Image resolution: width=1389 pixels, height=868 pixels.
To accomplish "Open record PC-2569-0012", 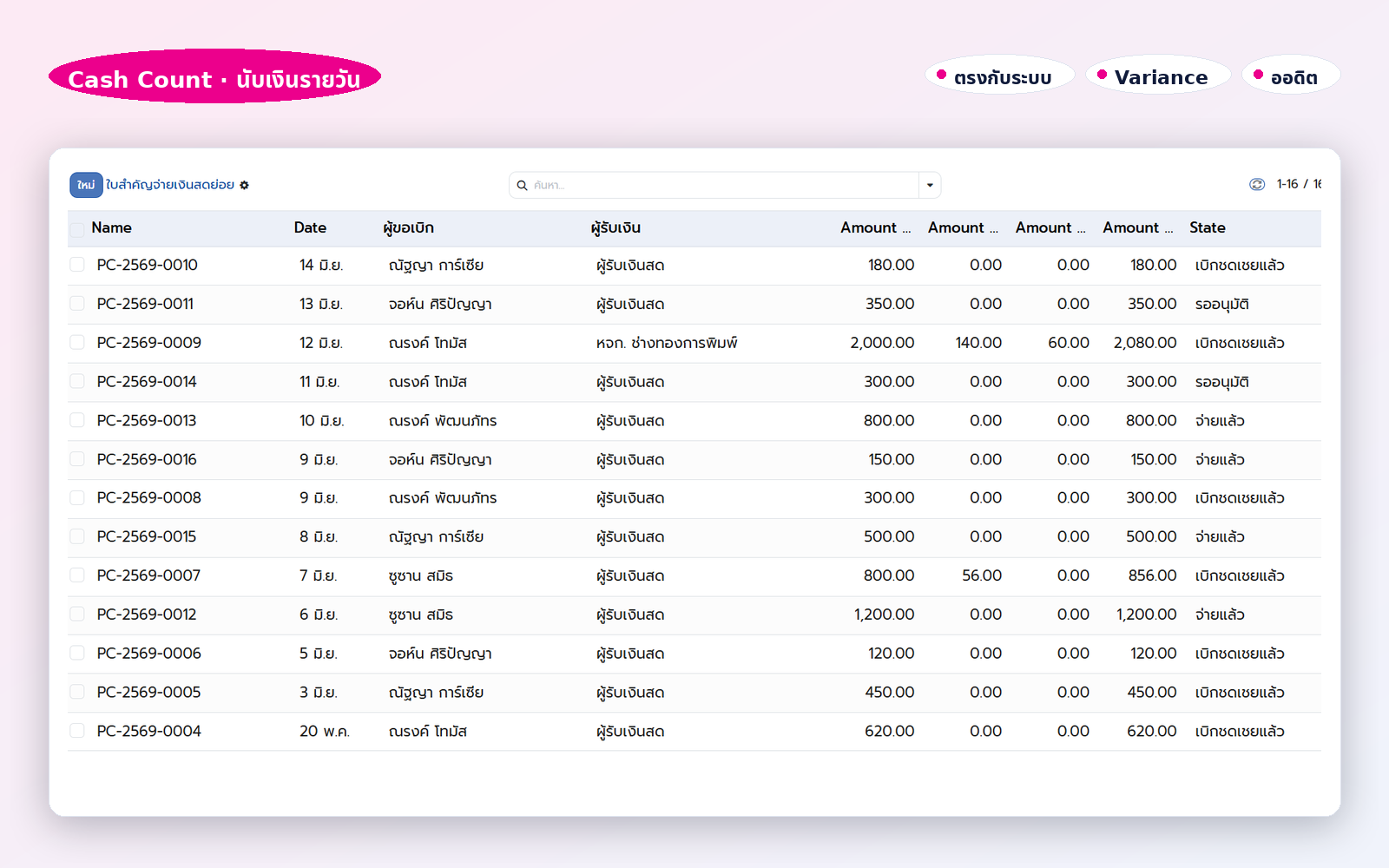I will [x=147, y=614].
